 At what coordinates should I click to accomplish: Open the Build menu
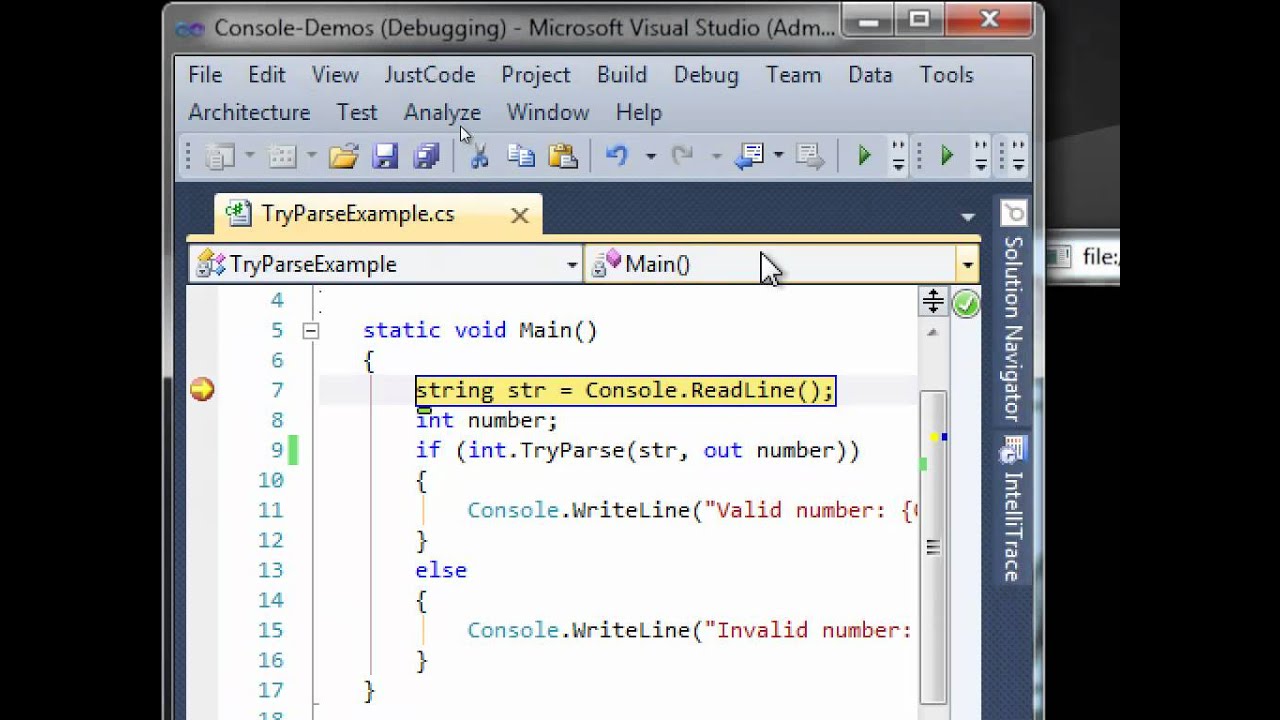pyautogui.click(x=622, y=75)
